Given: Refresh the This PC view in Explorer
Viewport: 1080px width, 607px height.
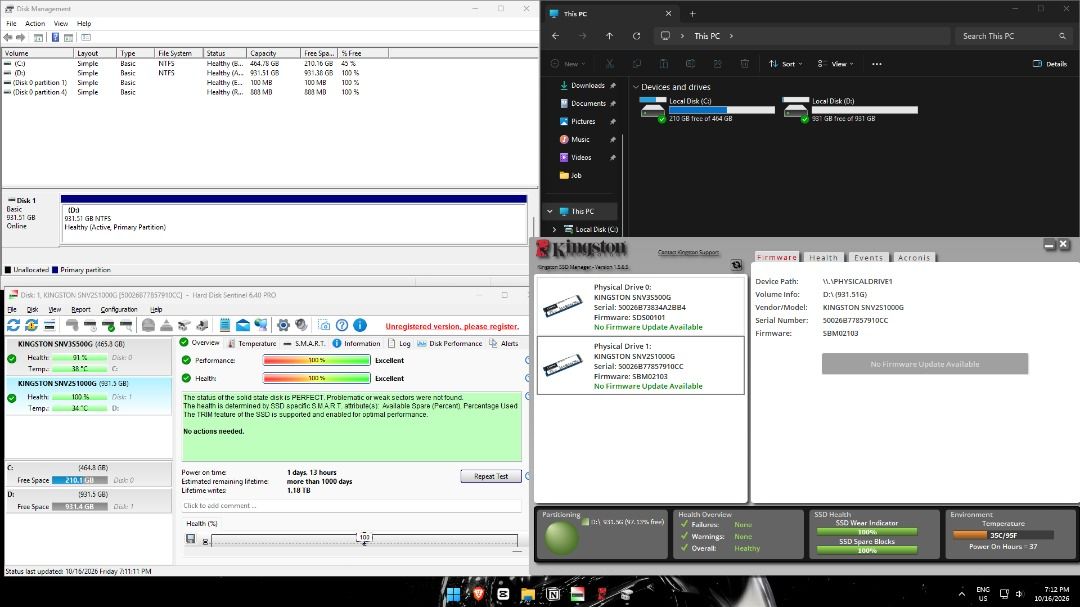Looking at the screenshot, I should (x=636, y=36).
